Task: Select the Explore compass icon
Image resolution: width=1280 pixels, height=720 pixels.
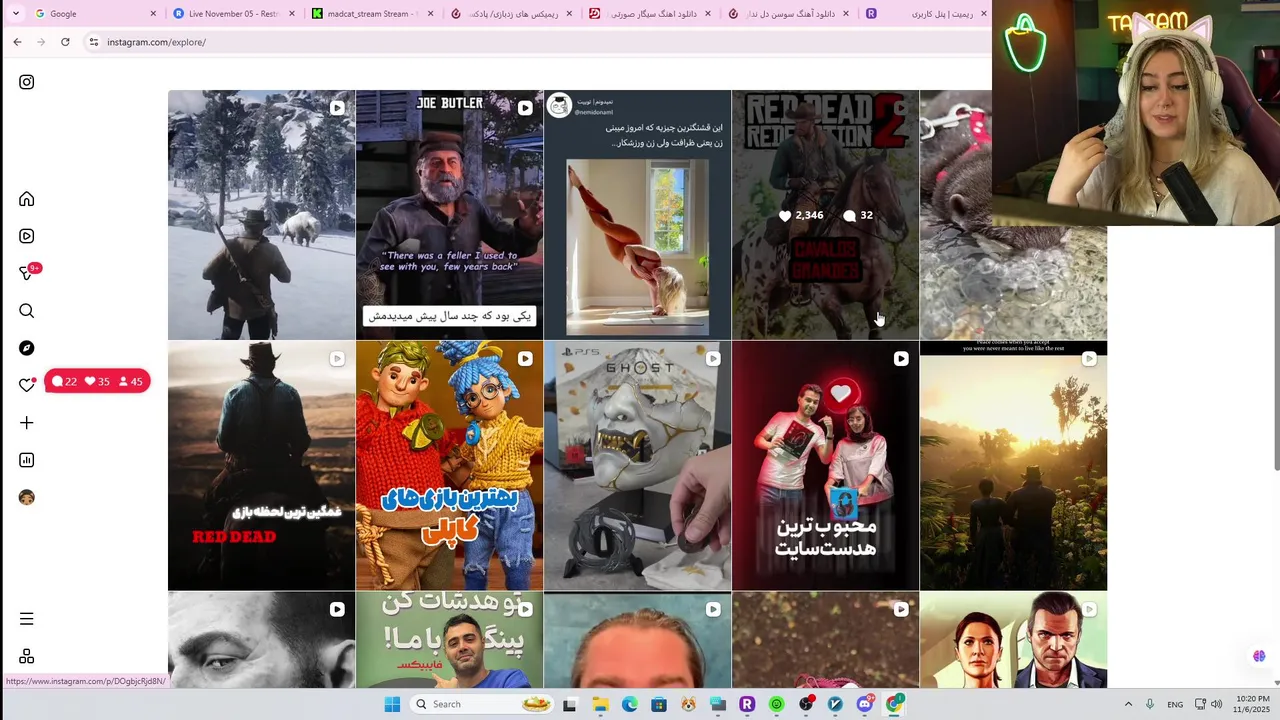Action: [x=27, y=348]
